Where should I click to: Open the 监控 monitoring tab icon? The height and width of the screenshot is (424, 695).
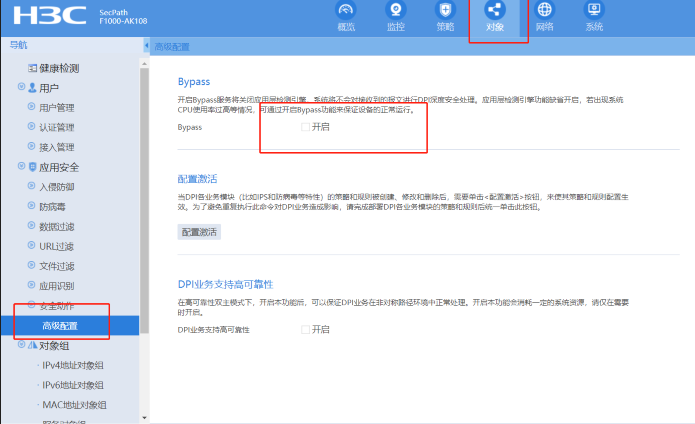click(395, 10)
